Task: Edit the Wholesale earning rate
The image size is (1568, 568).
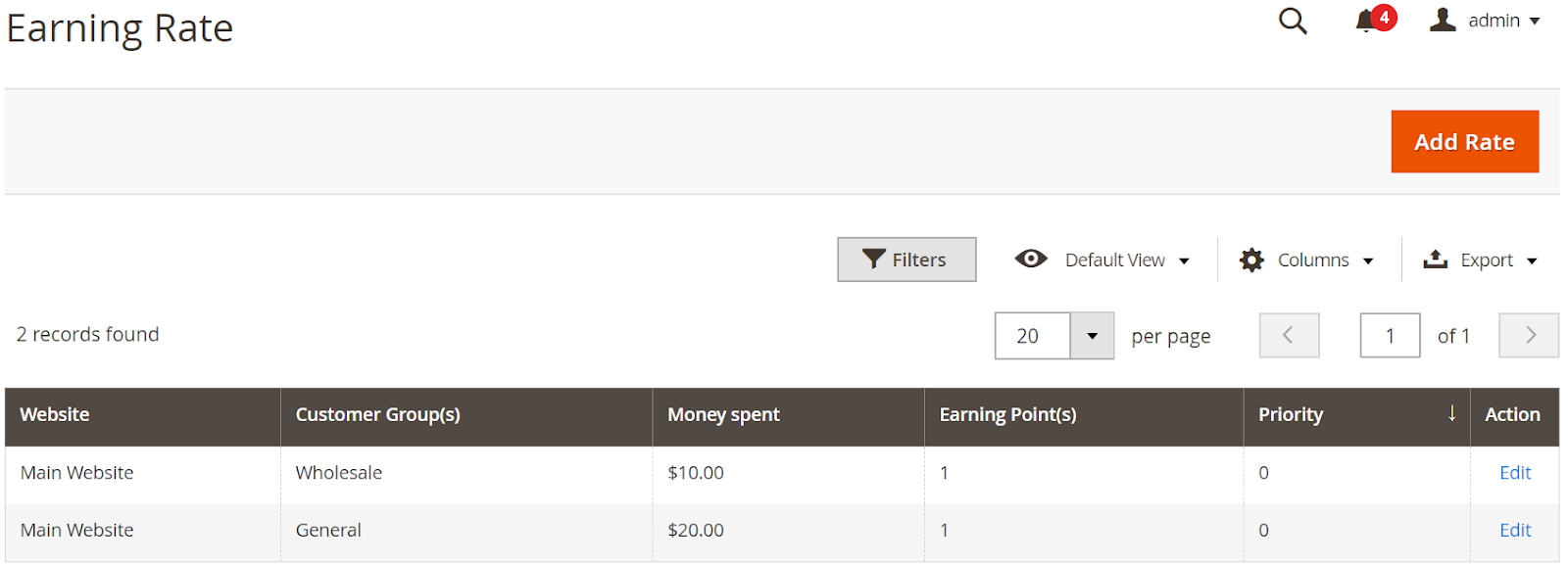Action: pos(1514,472)
